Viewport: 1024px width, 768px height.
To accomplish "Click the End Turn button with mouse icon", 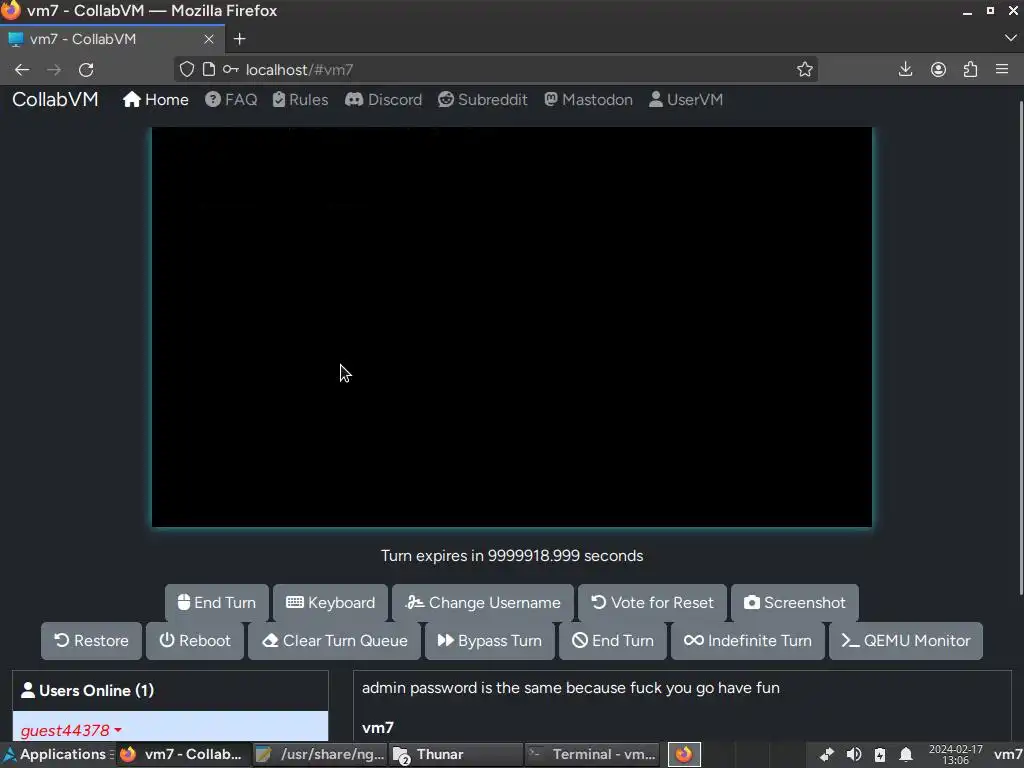I will (217, 603).
